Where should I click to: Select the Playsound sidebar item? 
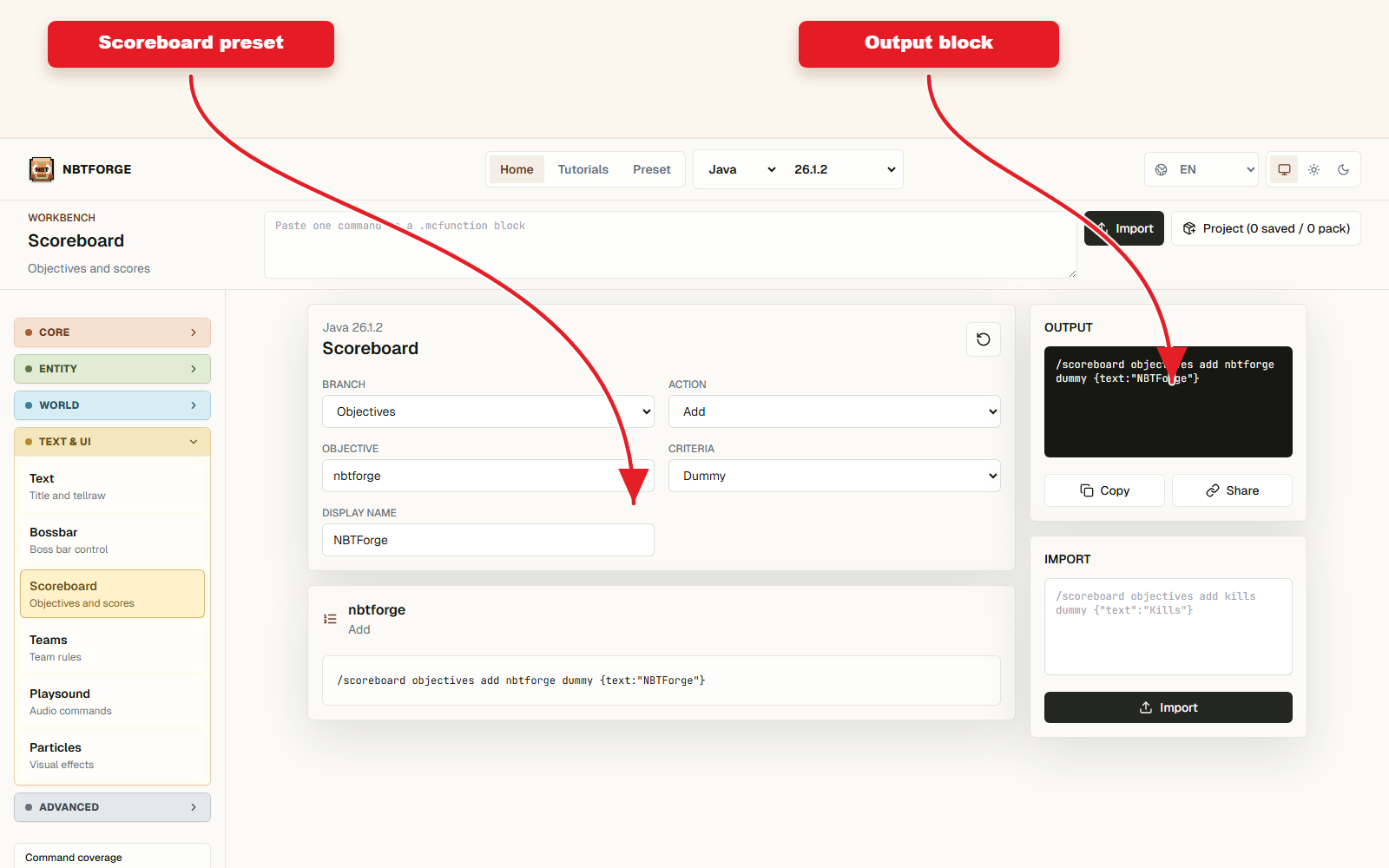pos(112,701)
